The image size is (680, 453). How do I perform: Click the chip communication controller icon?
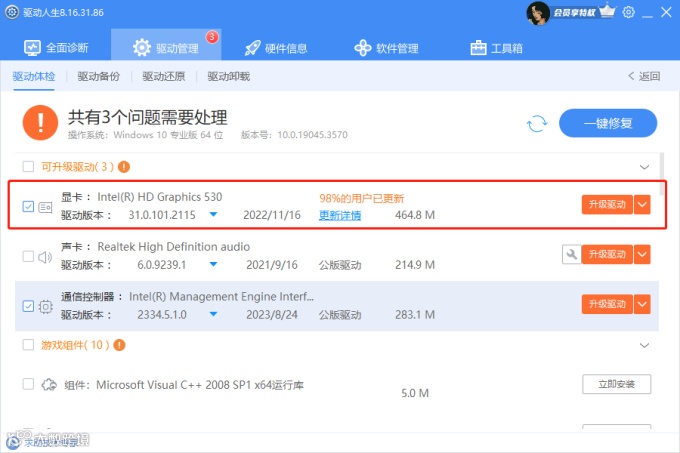[46, 307]
